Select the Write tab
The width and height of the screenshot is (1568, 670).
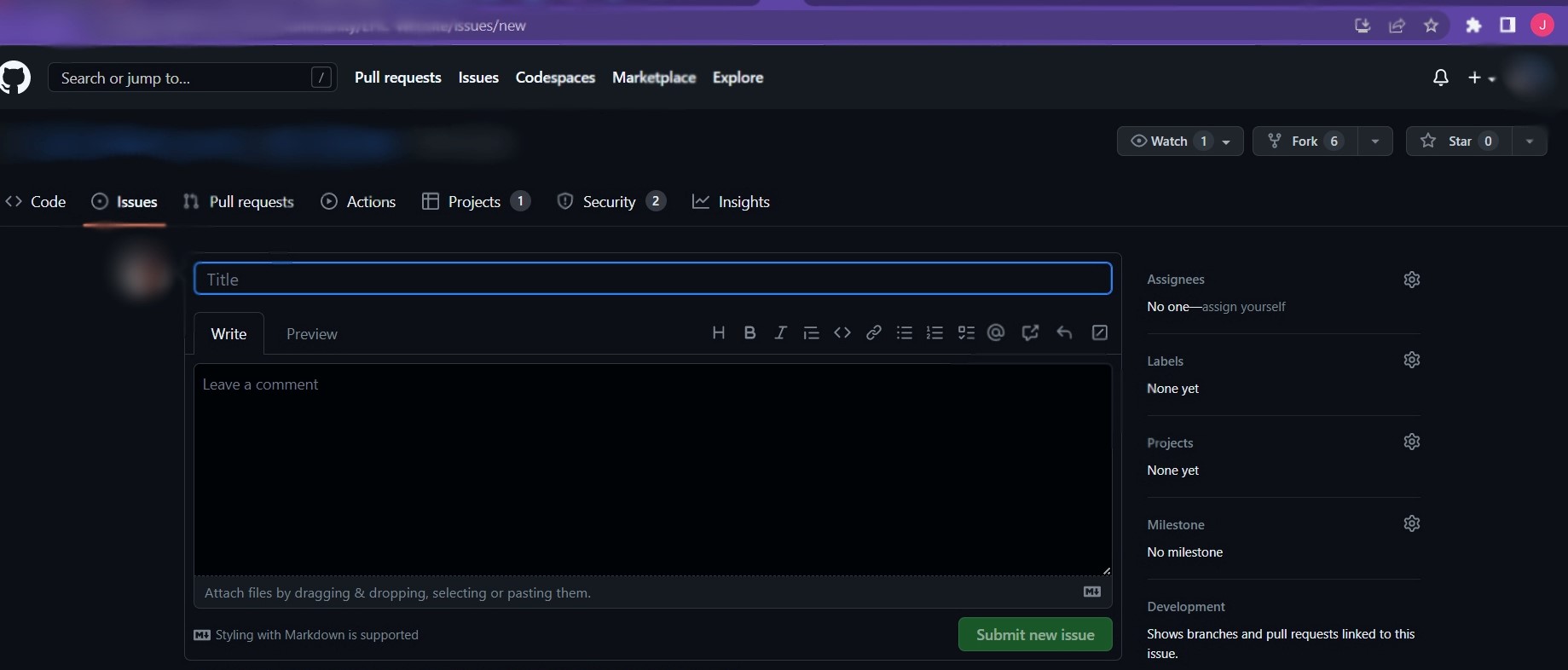[x=229, y=334]
